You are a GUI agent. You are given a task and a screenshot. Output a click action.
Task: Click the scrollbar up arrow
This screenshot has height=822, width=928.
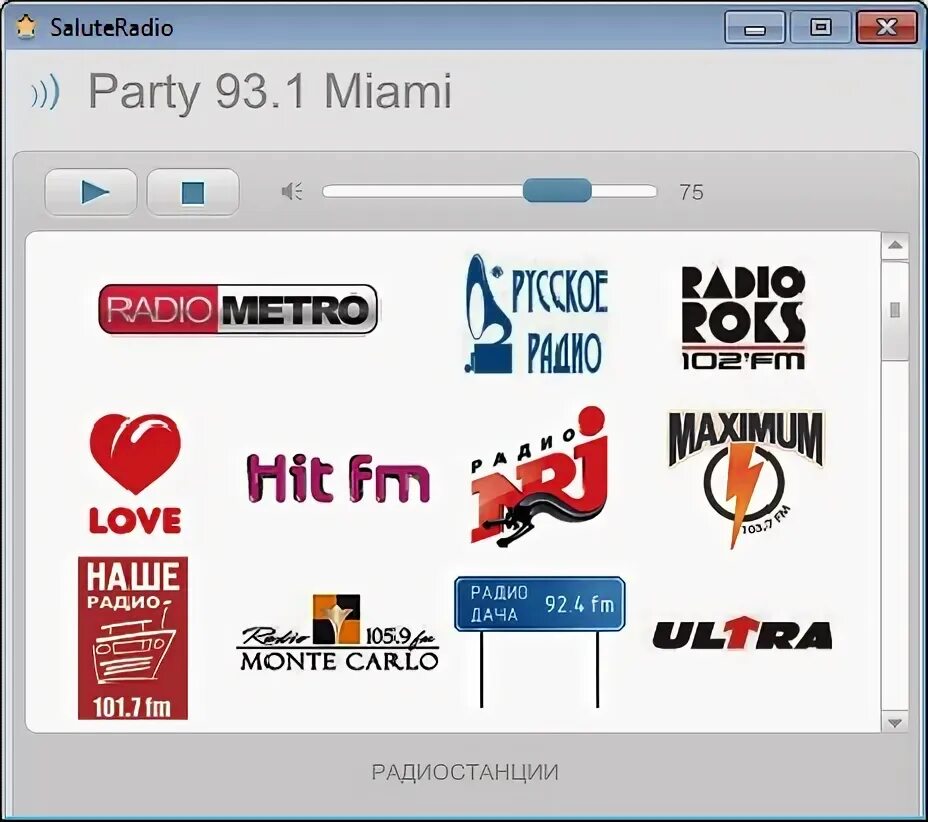[895, 246]
